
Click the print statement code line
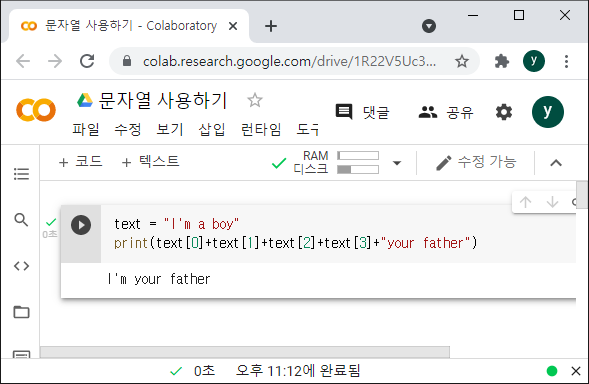pos(296,243)
